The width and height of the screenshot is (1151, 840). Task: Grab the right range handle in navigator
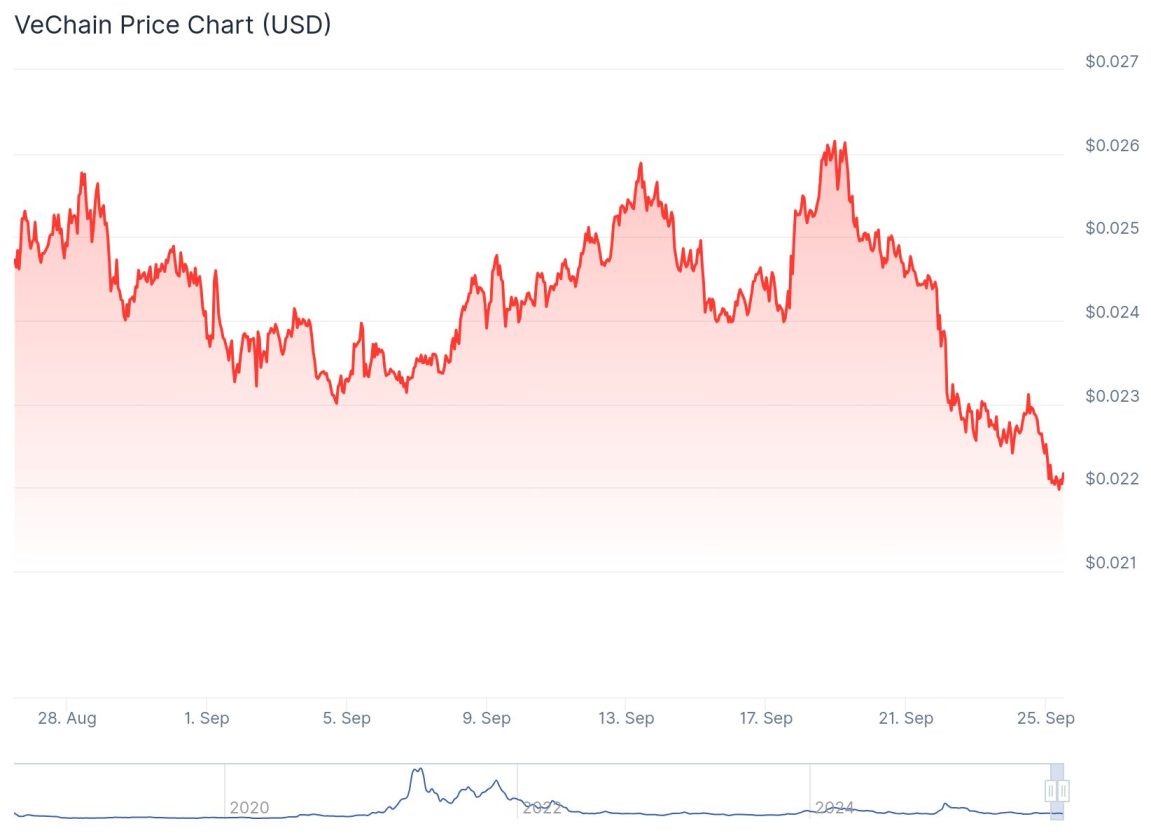[x=1064, y=791]
